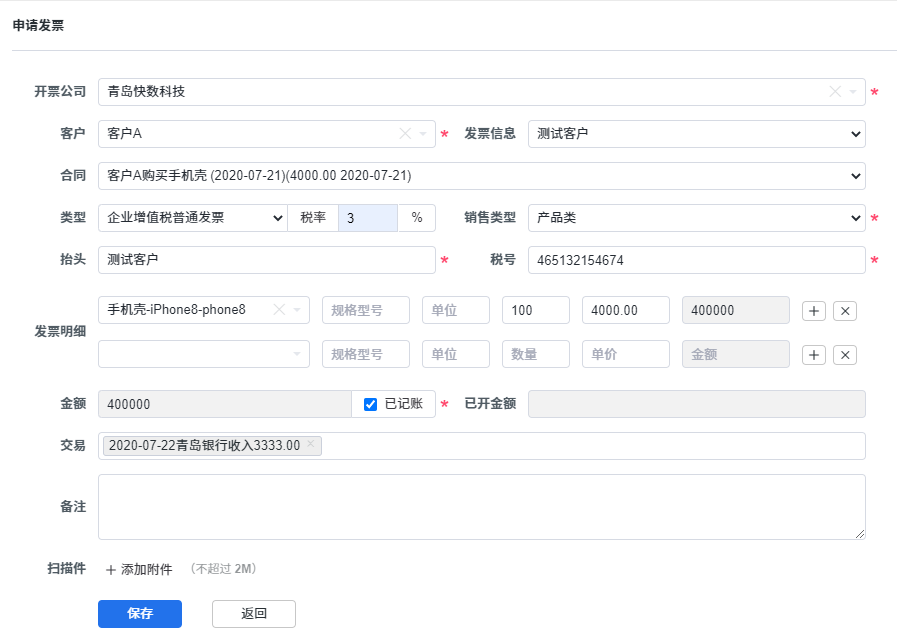Open the 客户 dropdown arrow
Screen dimensions: 897x641
(x=423, y=134)
